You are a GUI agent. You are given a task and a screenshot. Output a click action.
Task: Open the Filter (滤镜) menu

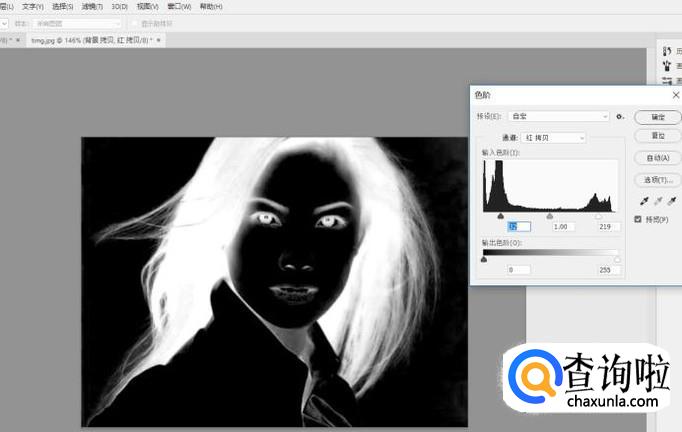tap(92, 7)
